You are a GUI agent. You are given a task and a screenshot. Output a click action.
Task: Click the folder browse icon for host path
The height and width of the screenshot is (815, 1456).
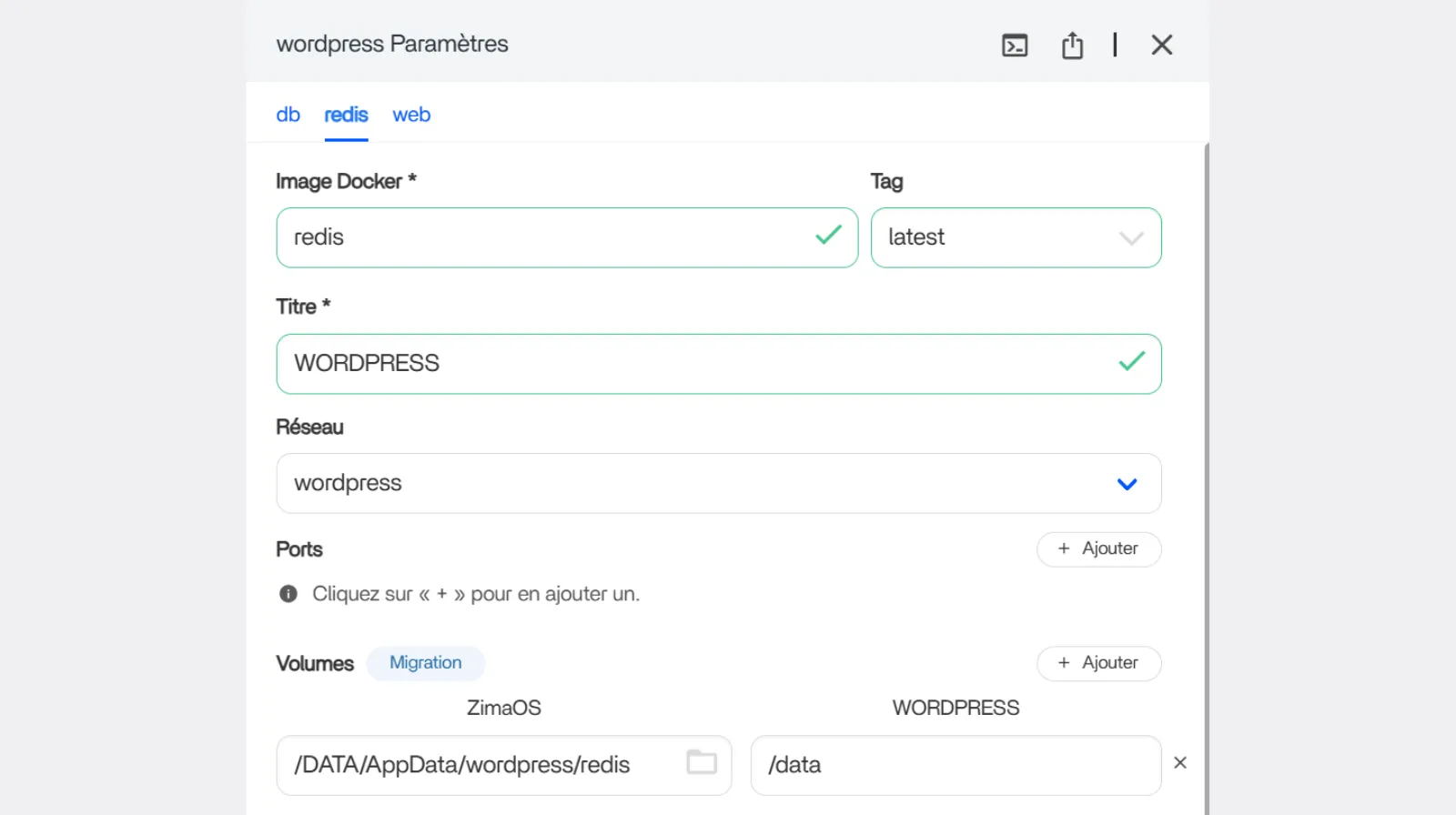(701, 762)
